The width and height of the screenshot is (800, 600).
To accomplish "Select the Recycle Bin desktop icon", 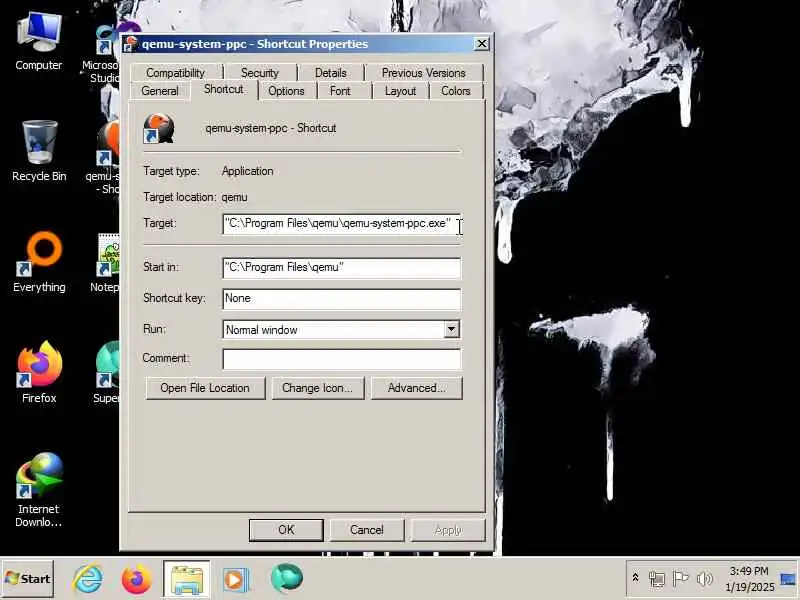I will (x=39, y=151).
